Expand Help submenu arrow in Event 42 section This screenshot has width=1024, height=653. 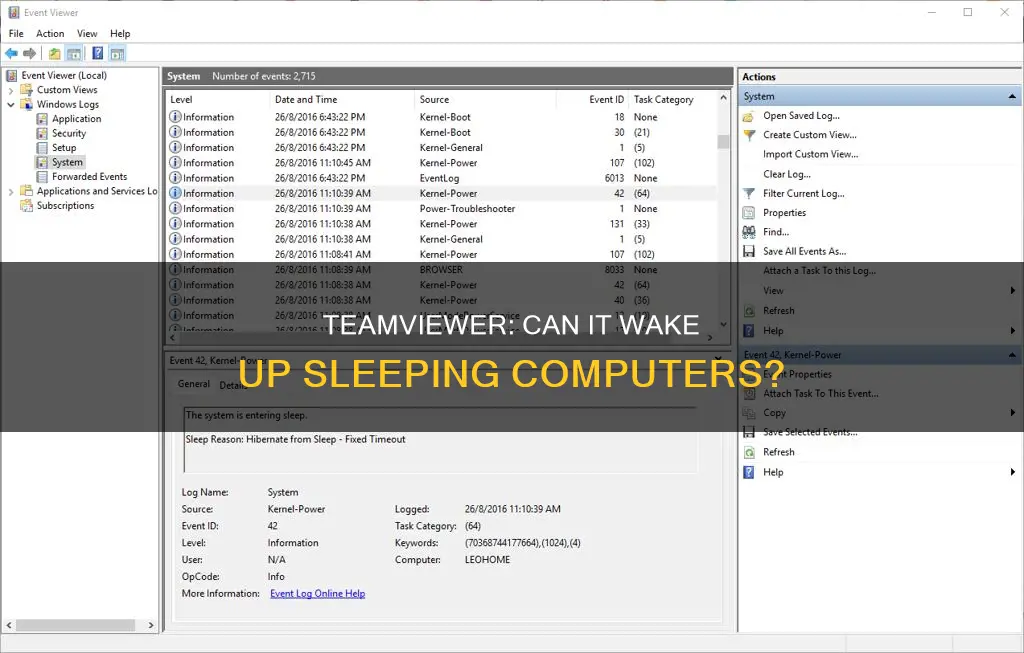coord(1013,472)
